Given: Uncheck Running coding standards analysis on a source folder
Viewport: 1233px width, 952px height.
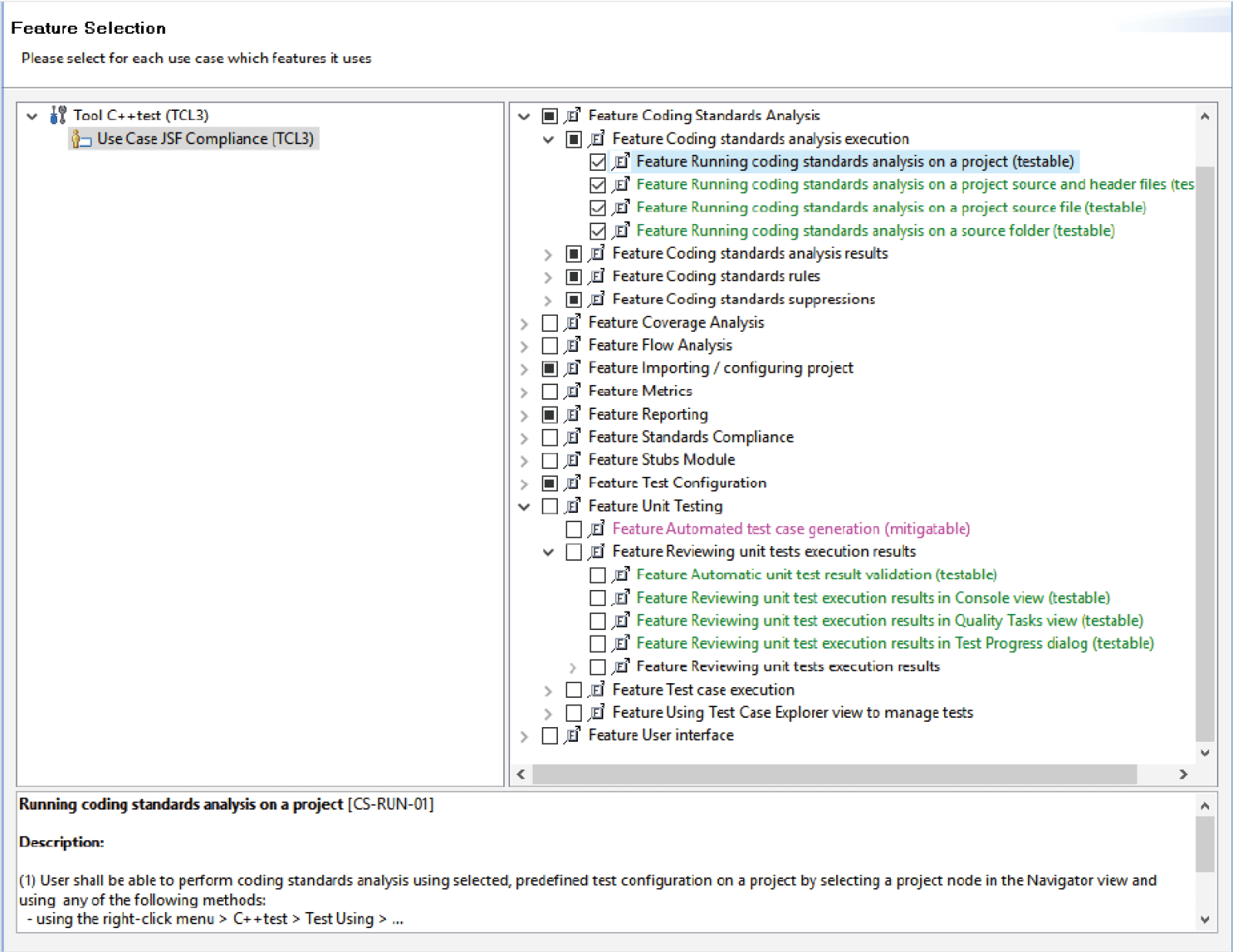Looking at the screenshot, I should (597, 231).
